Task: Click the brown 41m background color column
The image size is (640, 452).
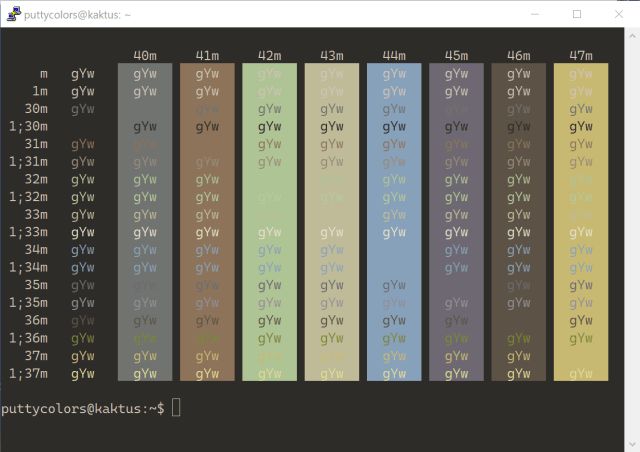Action: 207,222
